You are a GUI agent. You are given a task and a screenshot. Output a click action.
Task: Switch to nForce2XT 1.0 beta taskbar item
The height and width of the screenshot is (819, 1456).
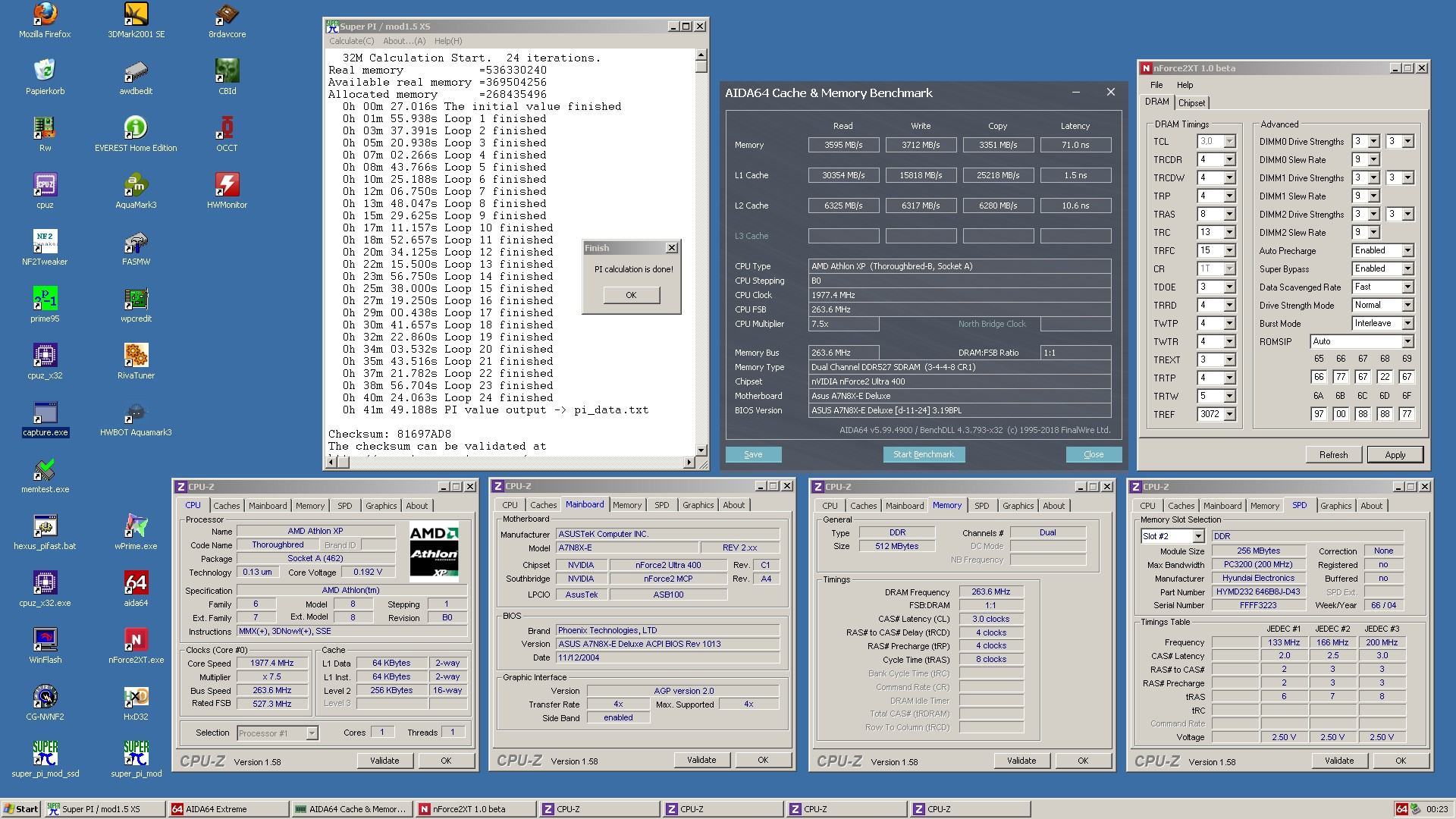[x=475, y=809]
